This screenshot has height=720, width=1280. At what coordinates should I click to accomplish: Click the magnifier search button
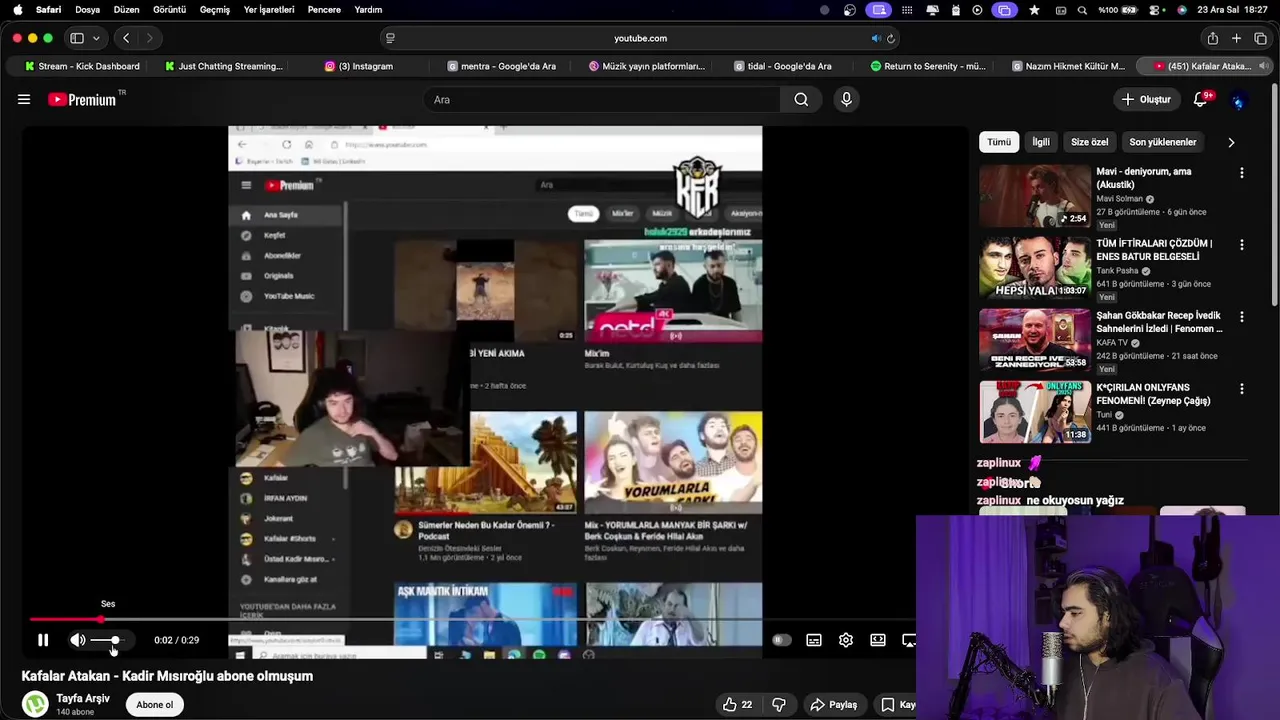801,99
